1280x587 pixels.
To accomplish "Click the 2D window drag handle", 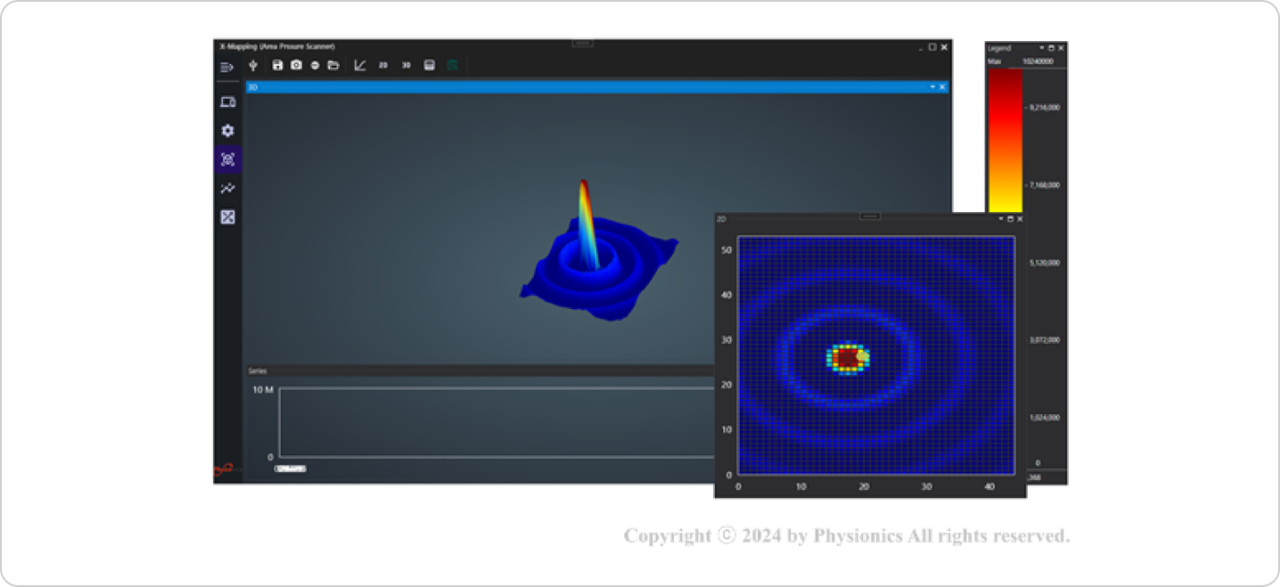I will coord(870,216).
